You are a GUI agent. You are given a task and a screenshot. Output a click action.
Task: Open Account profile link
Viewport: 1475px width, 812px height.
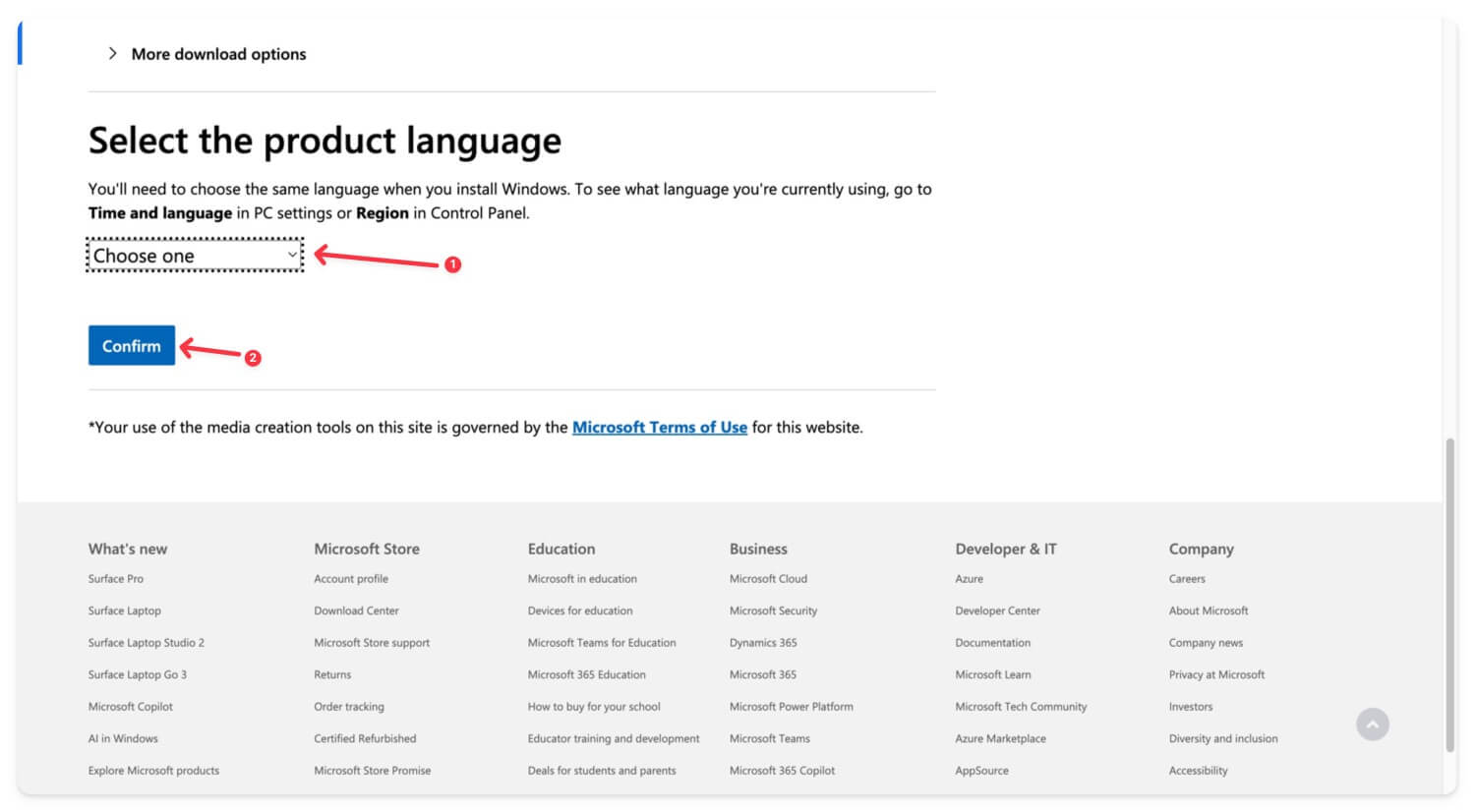[x=351, y=579]
